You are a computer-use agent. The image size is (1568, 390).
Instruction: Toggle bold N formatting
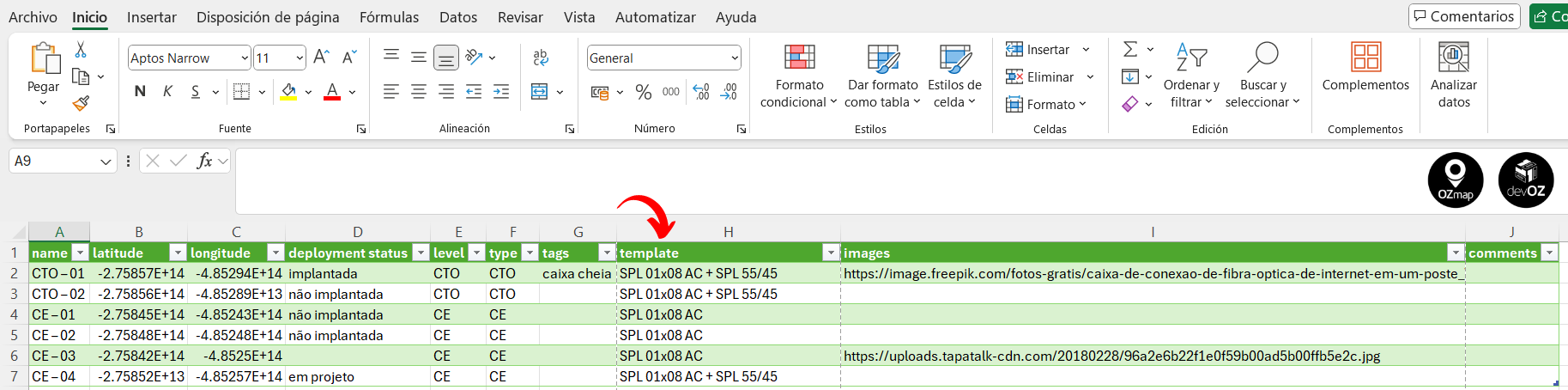[x=140, y=91]
